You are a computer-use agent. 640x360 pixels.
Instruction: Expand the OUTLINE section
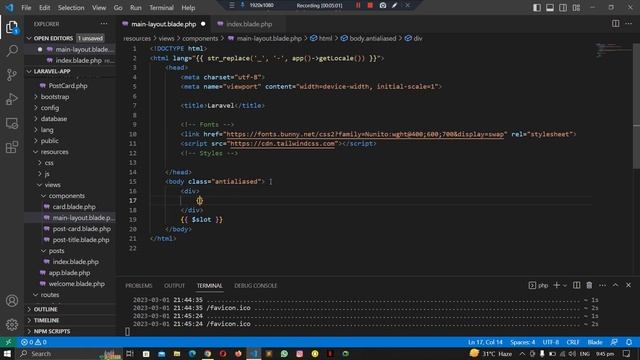pyautogui.click(x=45, y=309)
